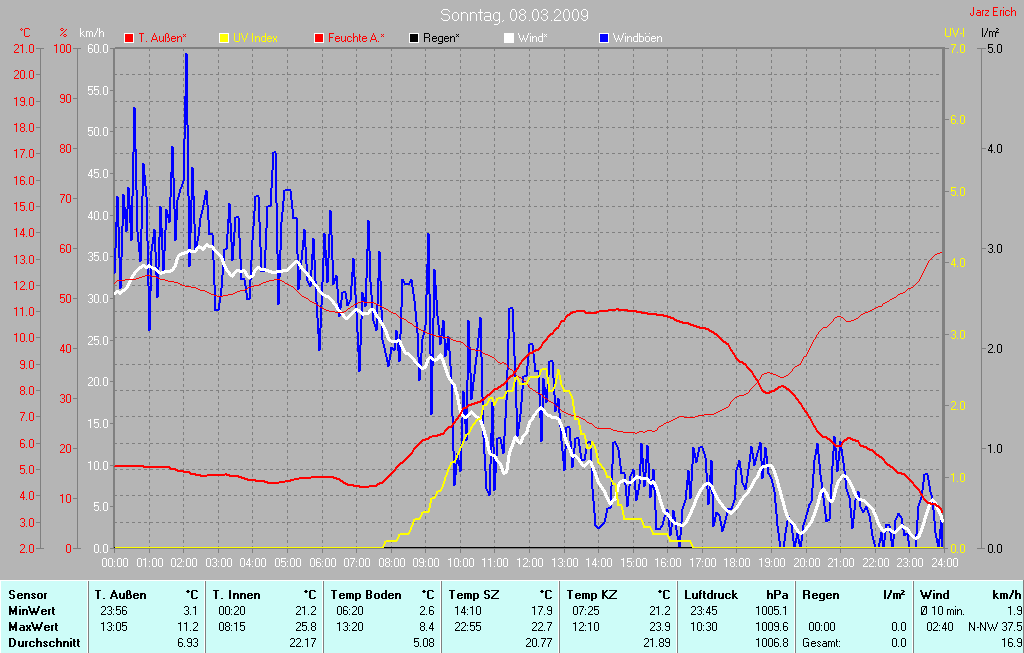Click Temp SZ average 20.77

(539, 643)
